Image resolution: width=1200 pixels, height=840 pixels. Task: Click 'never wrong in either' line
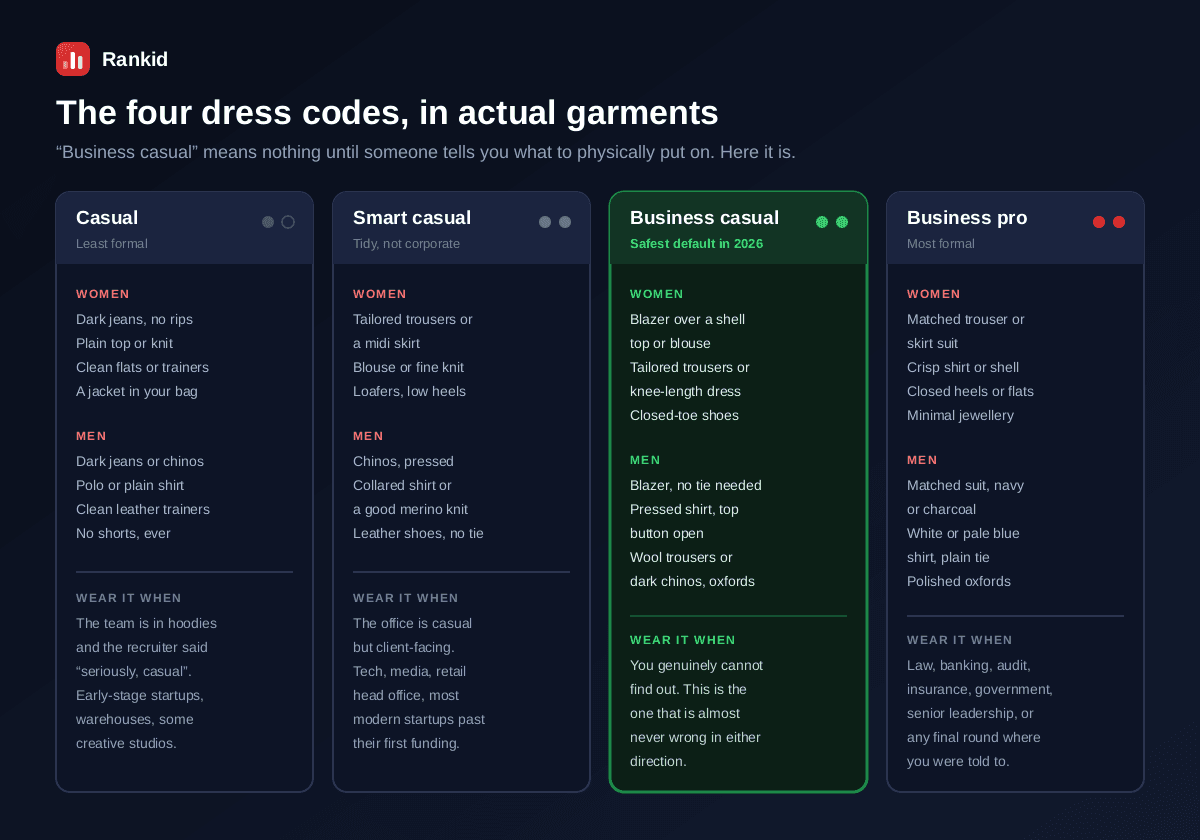695,738
